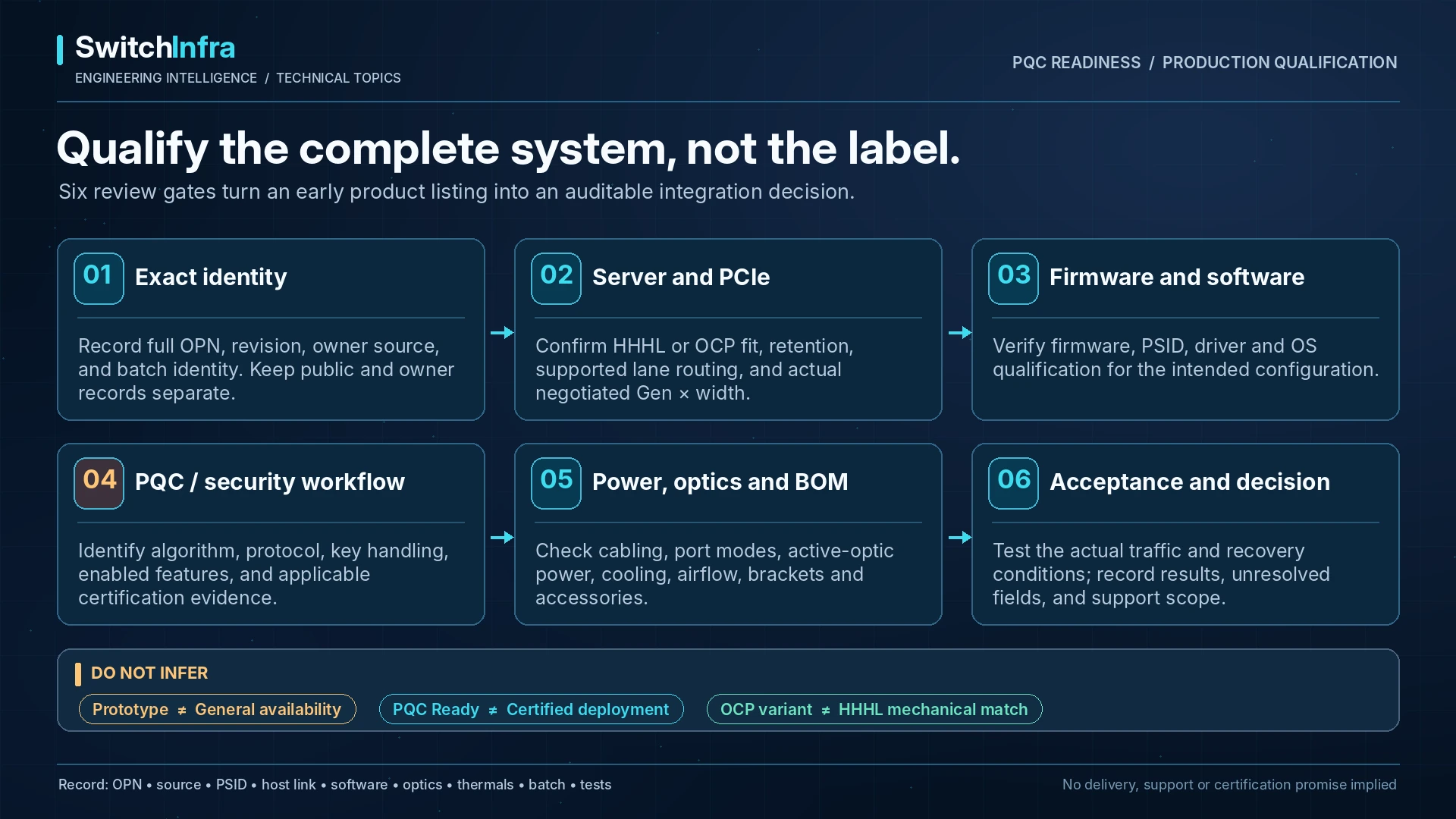Click the 03 step number badge
1456x819 pixels.
coord(1013,278)
